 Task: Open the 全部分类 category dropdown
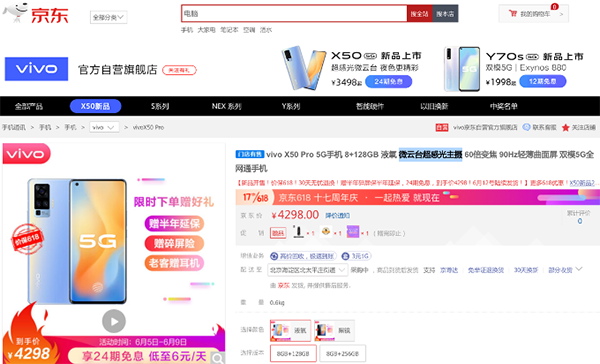tap(109, 17)
